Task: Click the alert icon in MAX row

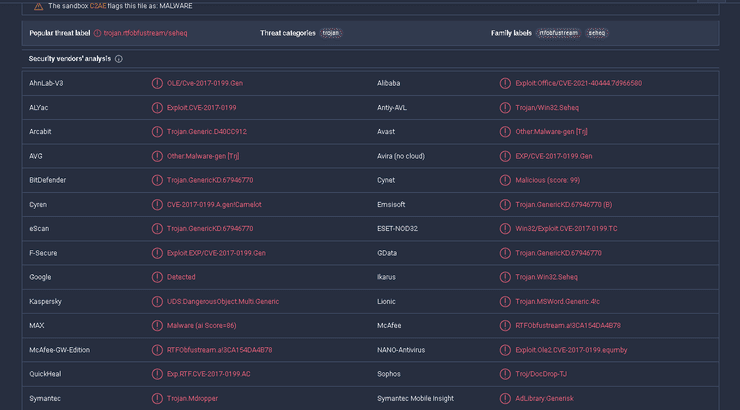Action: (x=157, y=326)
